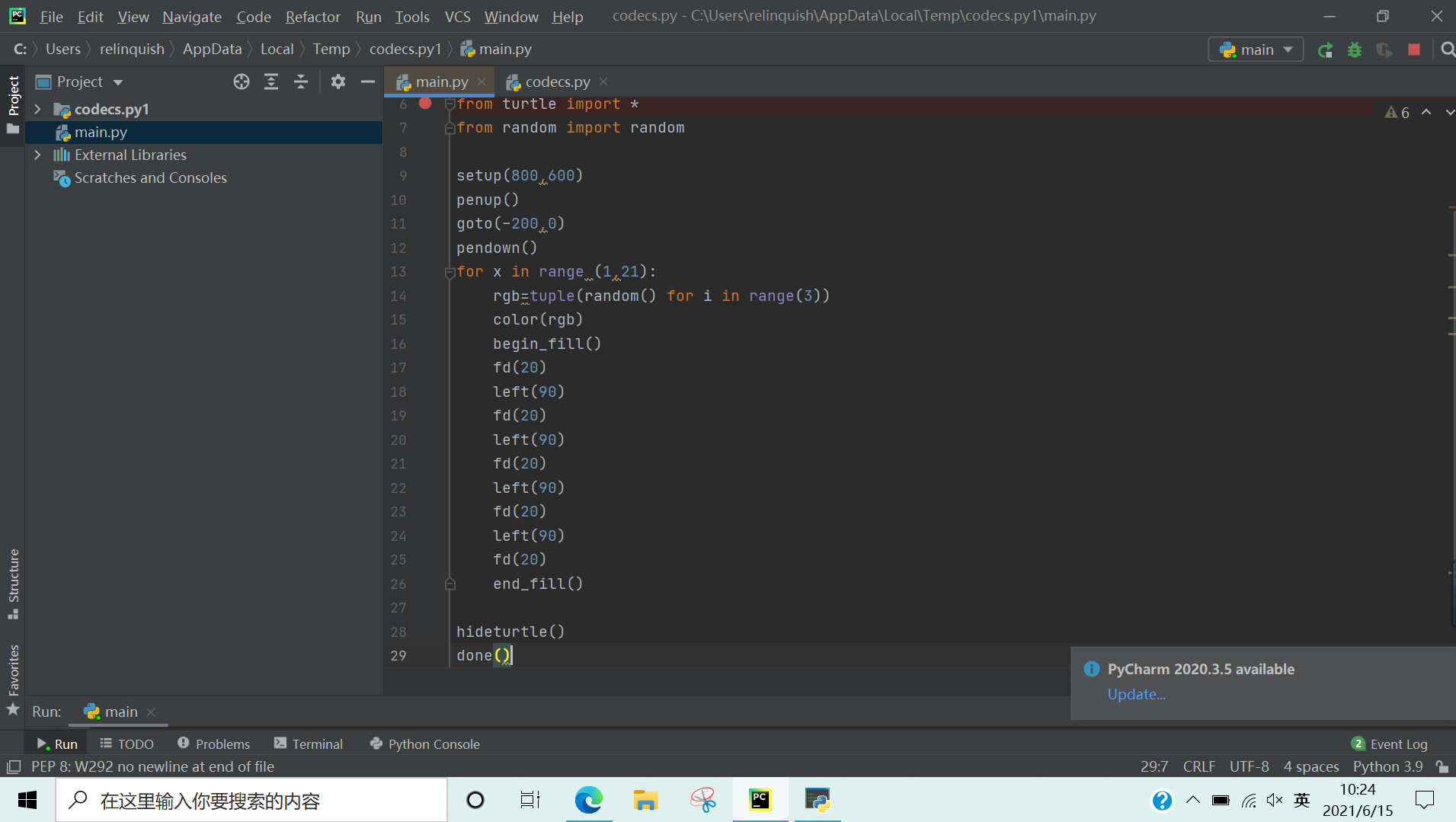Screen dimensions: 1456x822
Task: Open the Refactor menu
Action: click(x=312, y=17)
